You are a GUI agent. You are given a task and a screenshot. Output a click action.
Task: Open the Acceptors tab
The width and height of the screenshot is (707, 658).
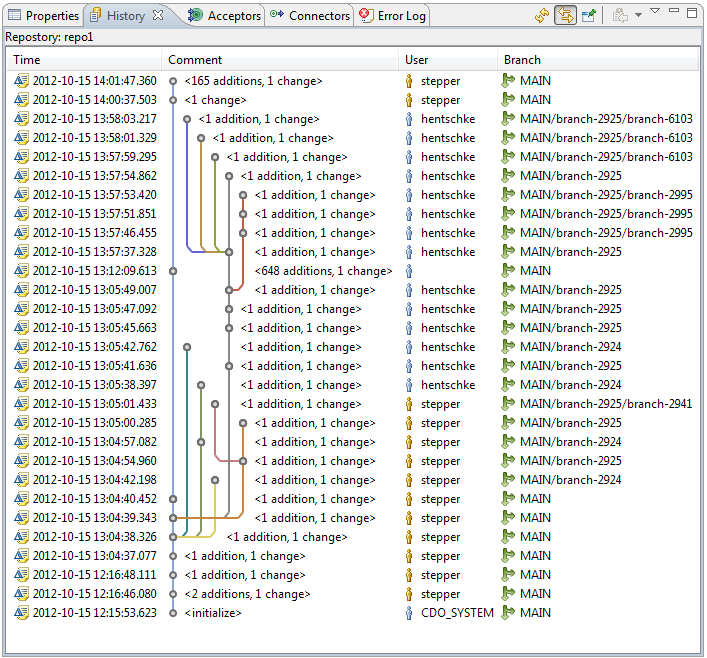pos(225,16)
